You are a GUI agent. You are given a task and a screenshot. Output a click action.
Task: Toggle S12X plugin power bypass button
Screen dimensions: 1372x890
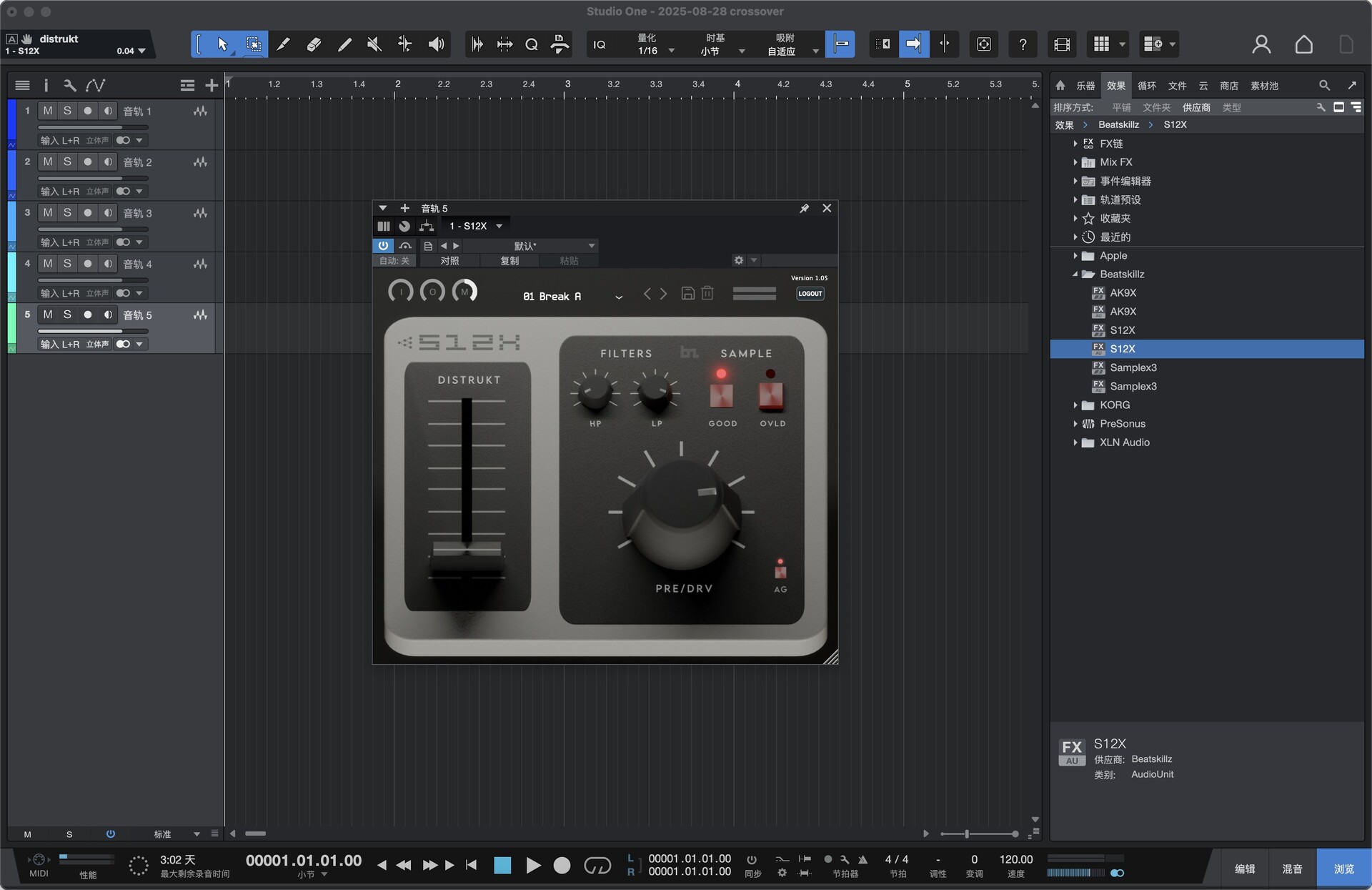coord(383,246)
